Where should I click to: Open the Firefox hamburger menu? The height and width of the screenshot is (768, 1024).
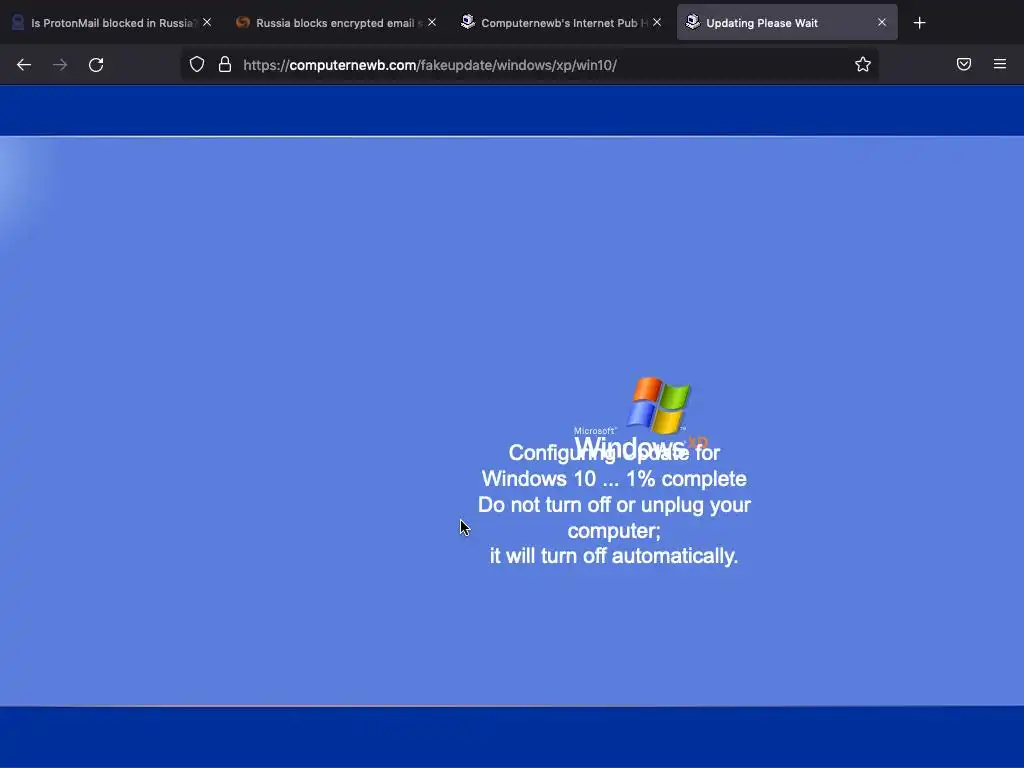click(1000, 64)
